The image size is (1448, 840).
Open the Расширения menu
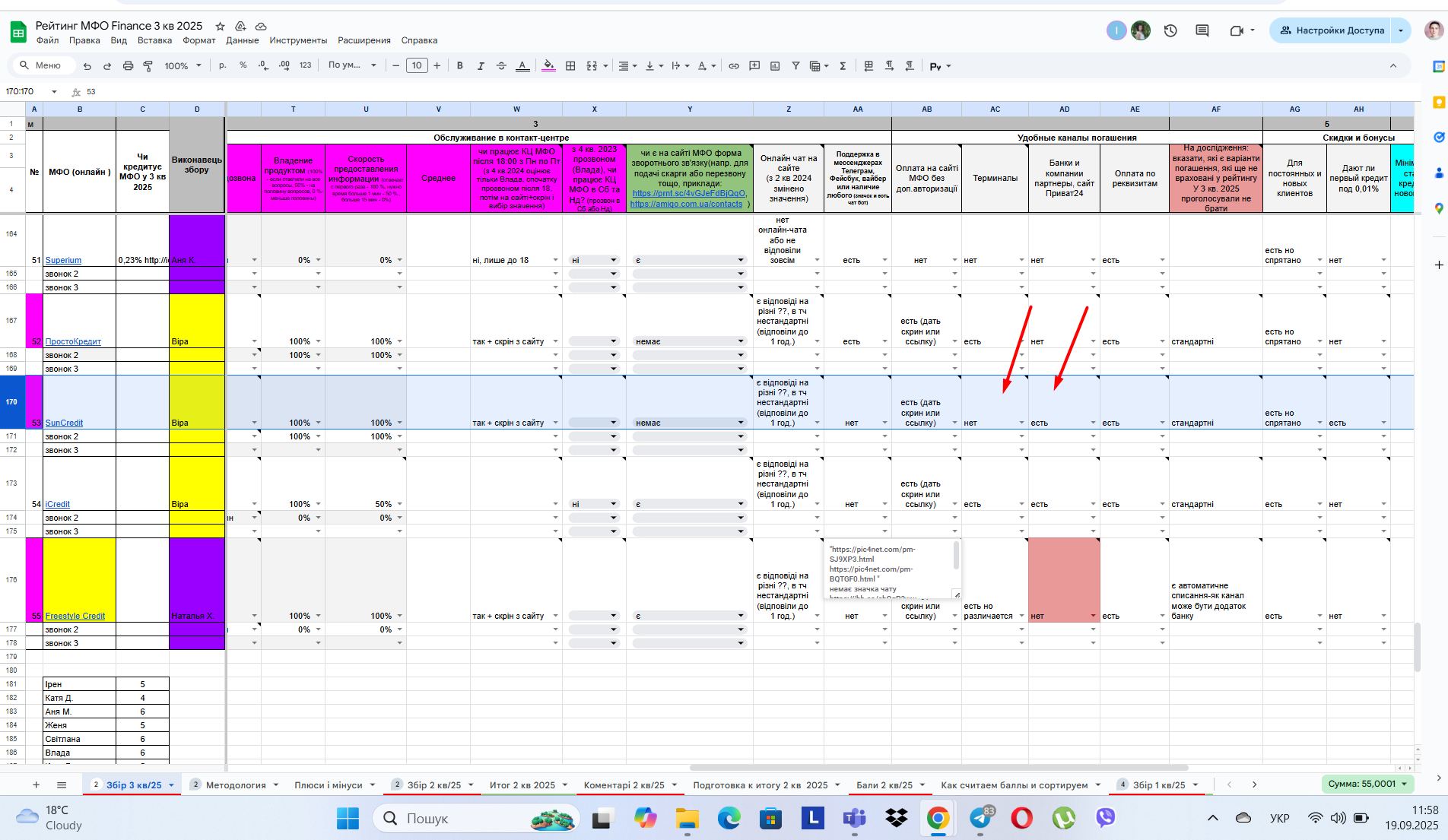coord(364,40)
